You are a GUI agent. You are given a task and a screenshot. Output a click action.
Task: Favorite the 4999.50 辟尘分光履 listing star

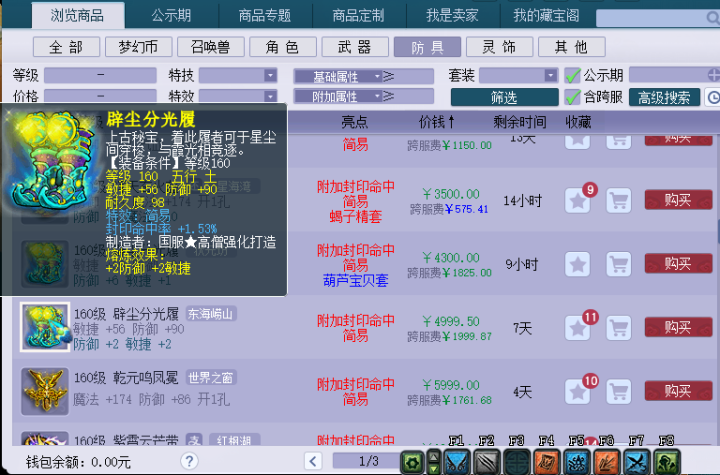[x=577, y=328]
